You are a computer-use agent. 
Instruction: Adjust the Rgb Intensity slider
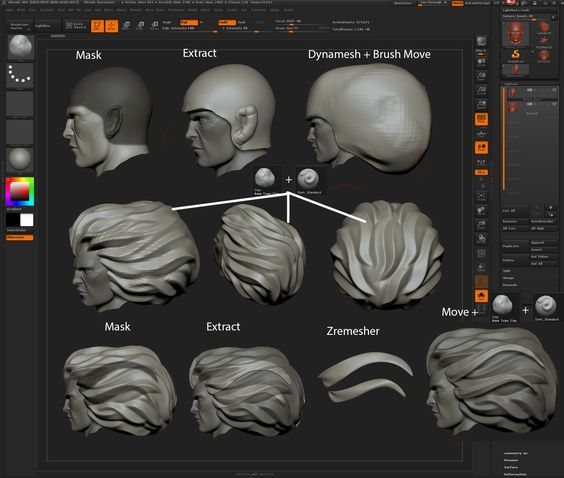189,28
